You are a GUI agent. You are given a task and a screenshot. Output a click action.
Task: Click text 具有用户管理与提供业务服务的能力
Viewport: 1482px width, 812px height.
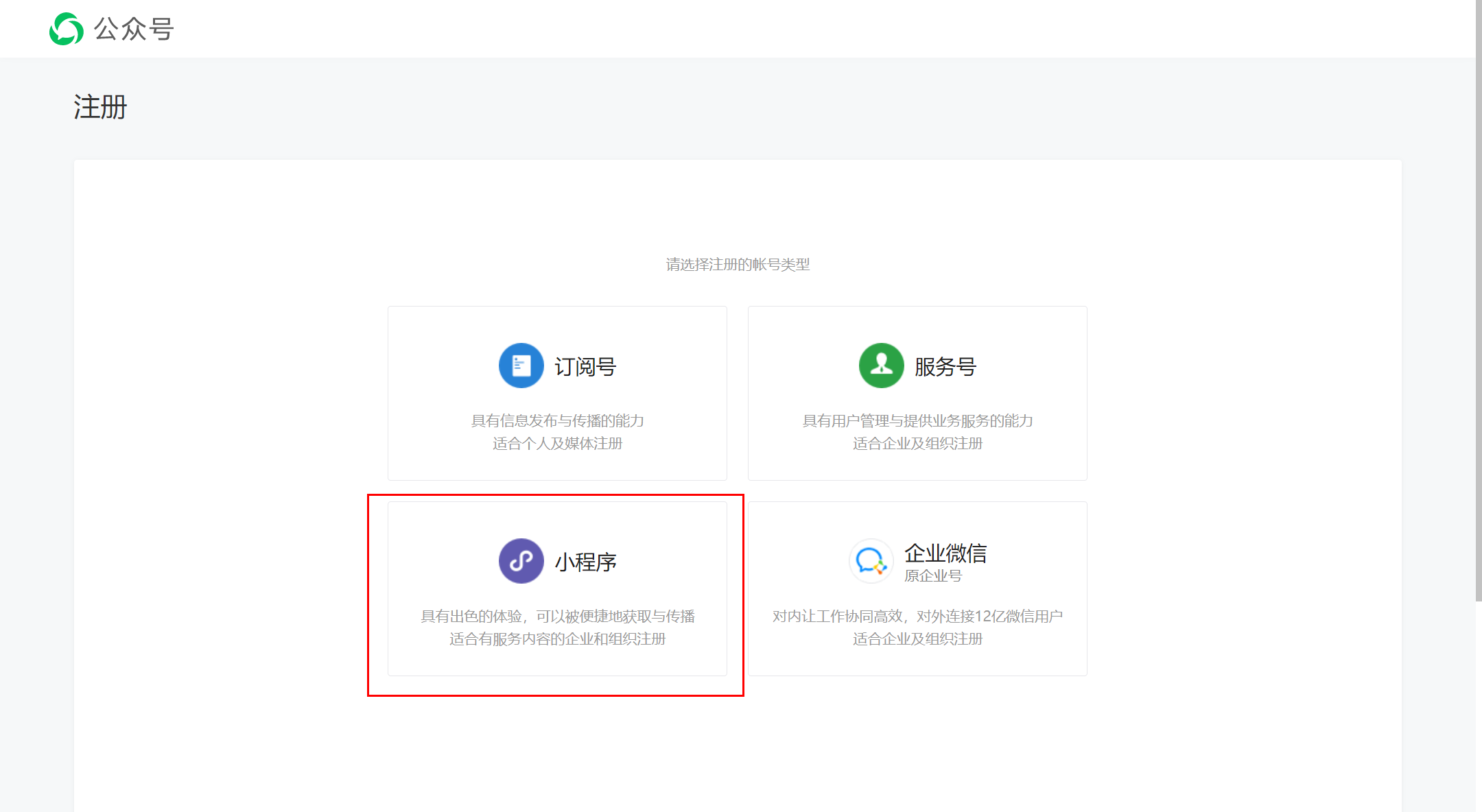(917, 420)
